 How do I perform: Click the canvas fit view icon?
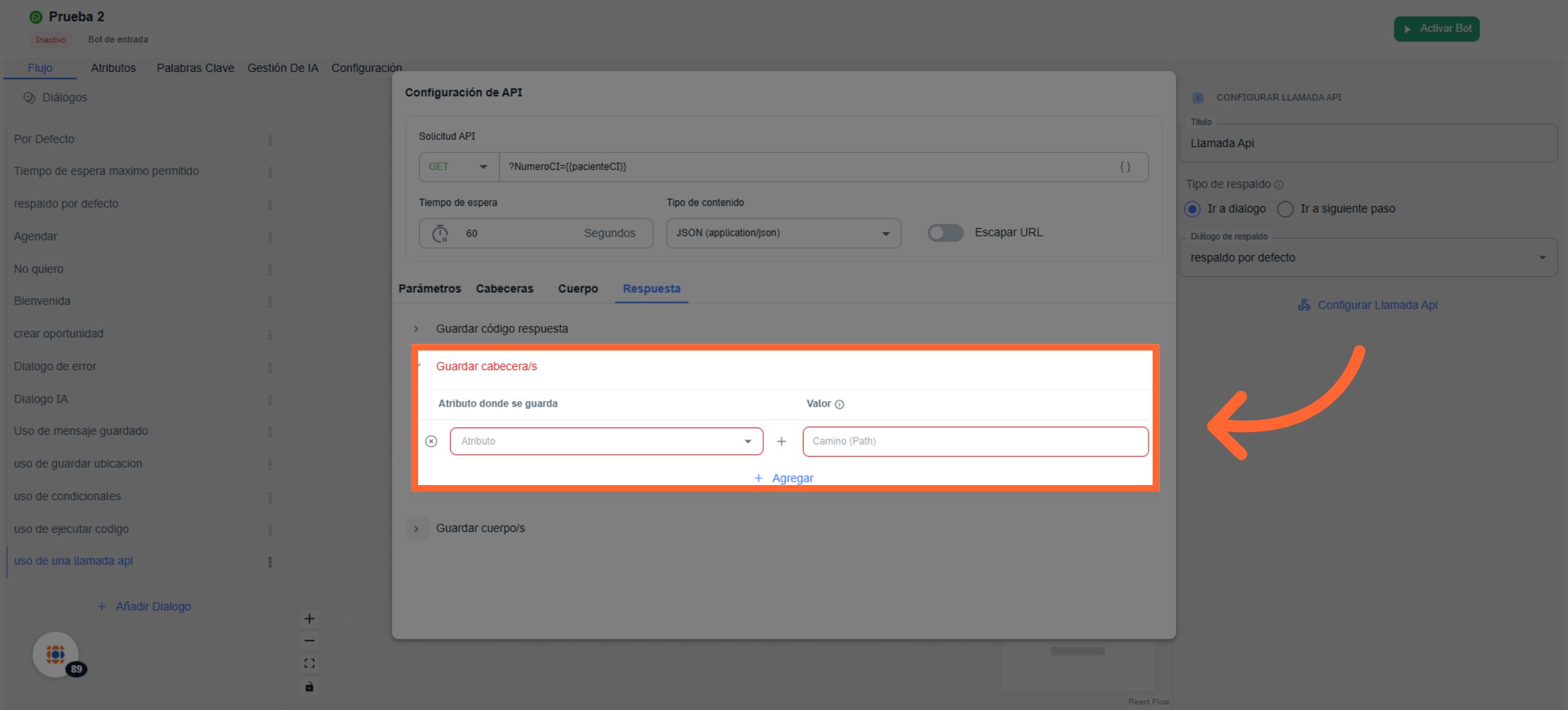point(310,664)
